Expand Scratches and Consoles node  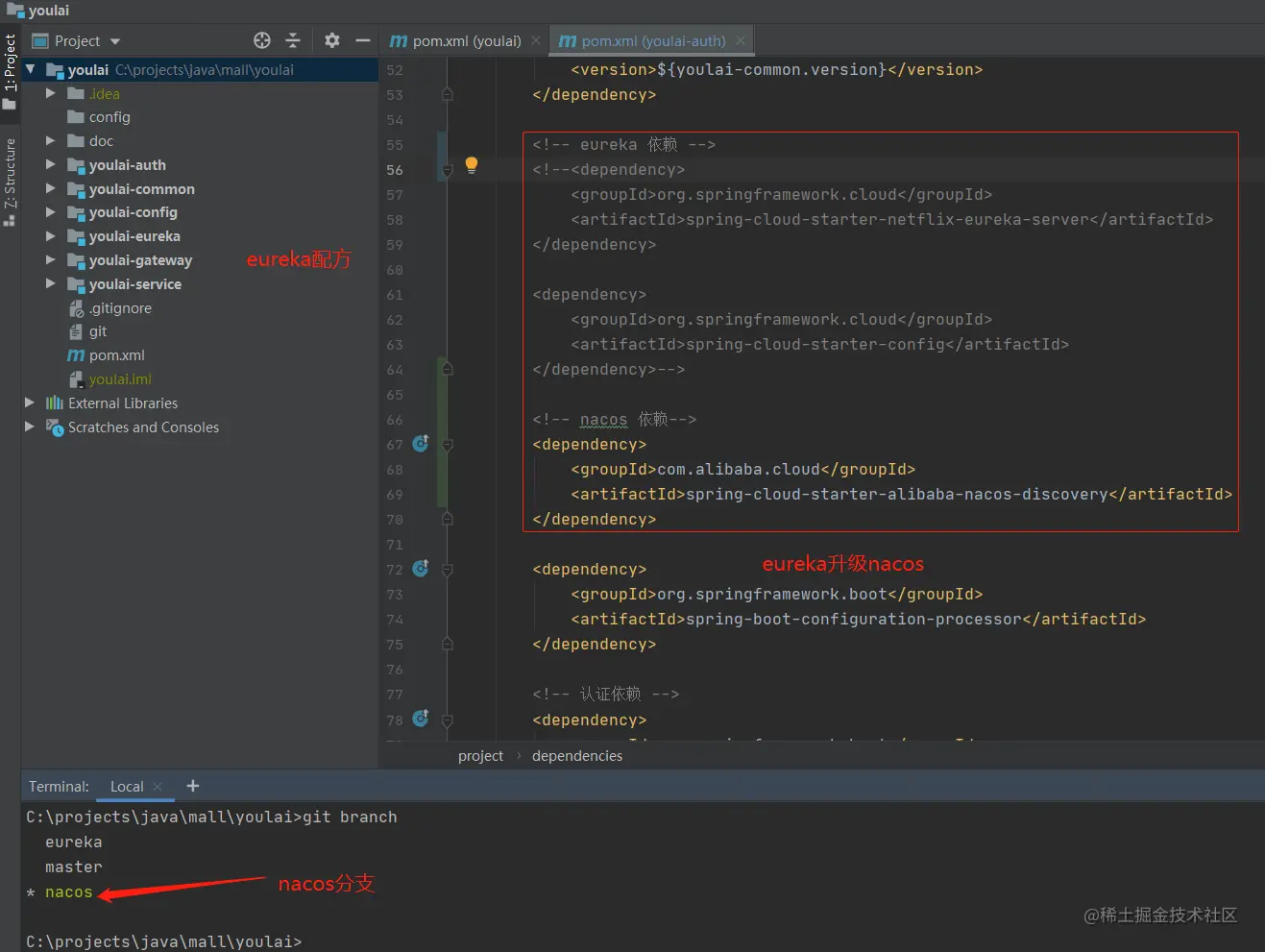click(30, 427)
